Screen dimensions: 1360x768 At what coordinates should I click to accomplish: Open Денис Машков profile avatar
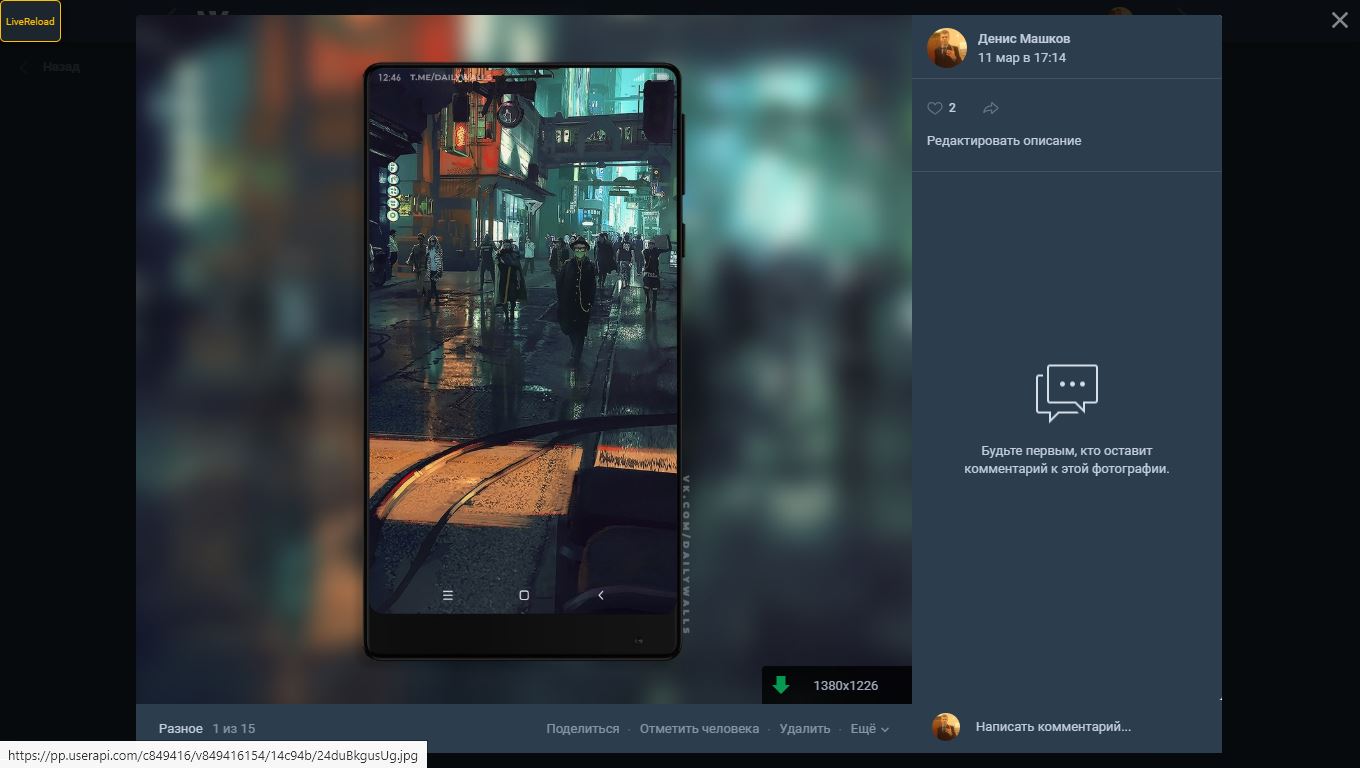(x=947, y=48)
